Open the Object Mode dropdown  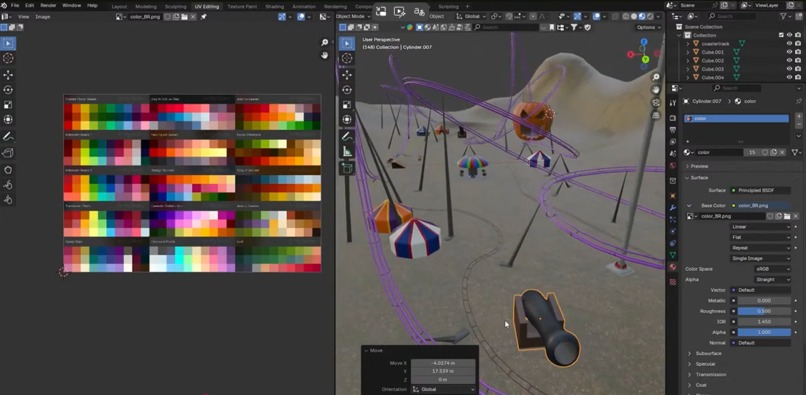pyautogui.click(x=353, y=16)
